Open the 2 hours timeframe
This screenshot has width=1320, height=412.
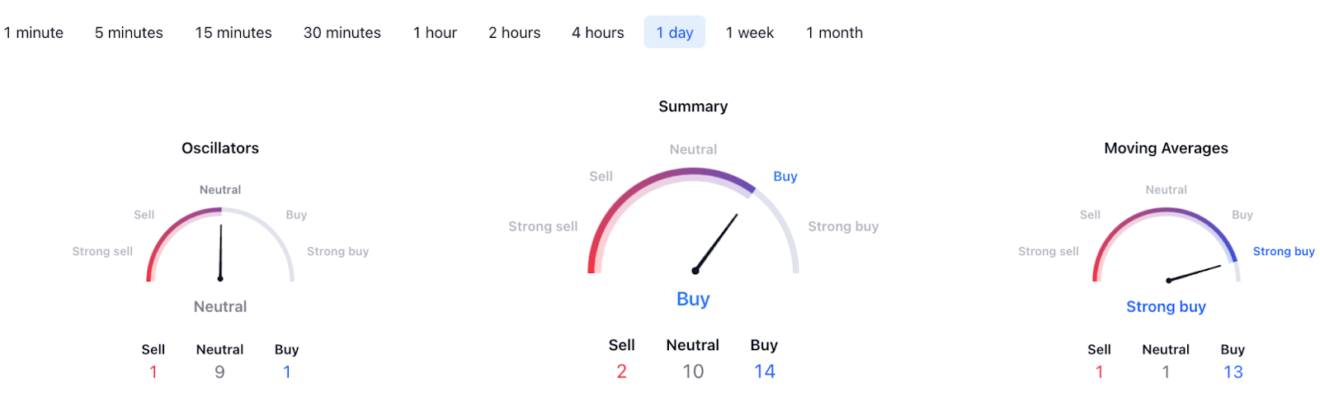pos(514,32)
